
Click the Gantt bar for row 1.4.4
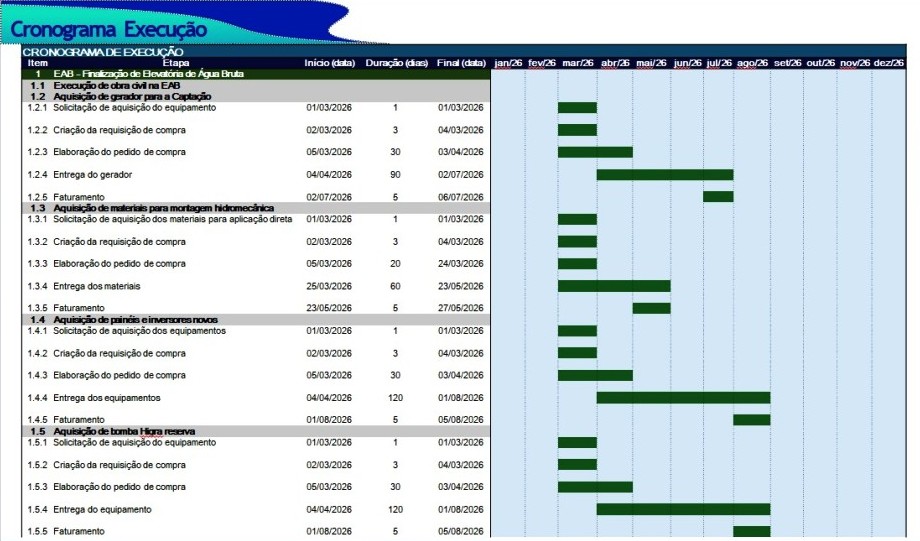[x=683, y=397]
